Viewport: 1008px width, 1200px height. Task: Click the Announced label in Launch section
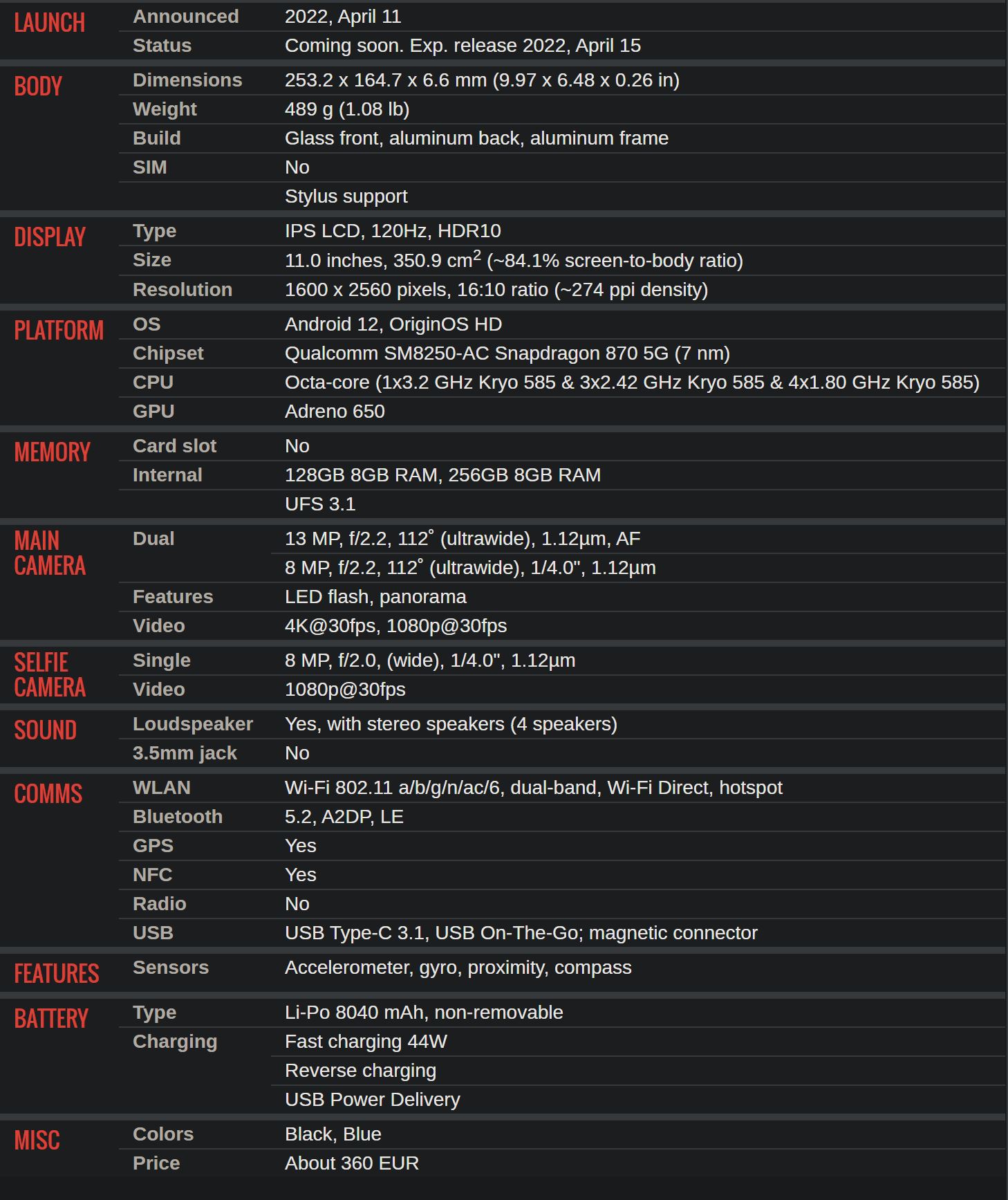[185, 17]
